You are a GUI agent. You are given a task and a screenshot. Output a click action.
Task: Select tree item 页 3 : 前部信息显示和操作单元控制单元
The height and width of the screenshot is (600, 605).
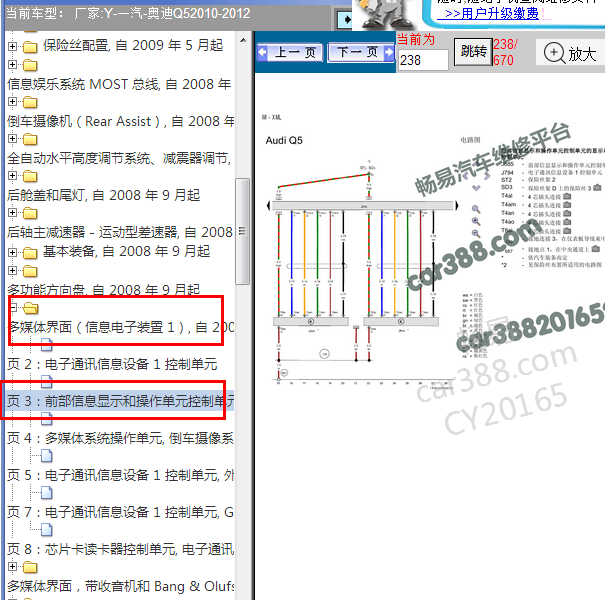tap(120, 401)
